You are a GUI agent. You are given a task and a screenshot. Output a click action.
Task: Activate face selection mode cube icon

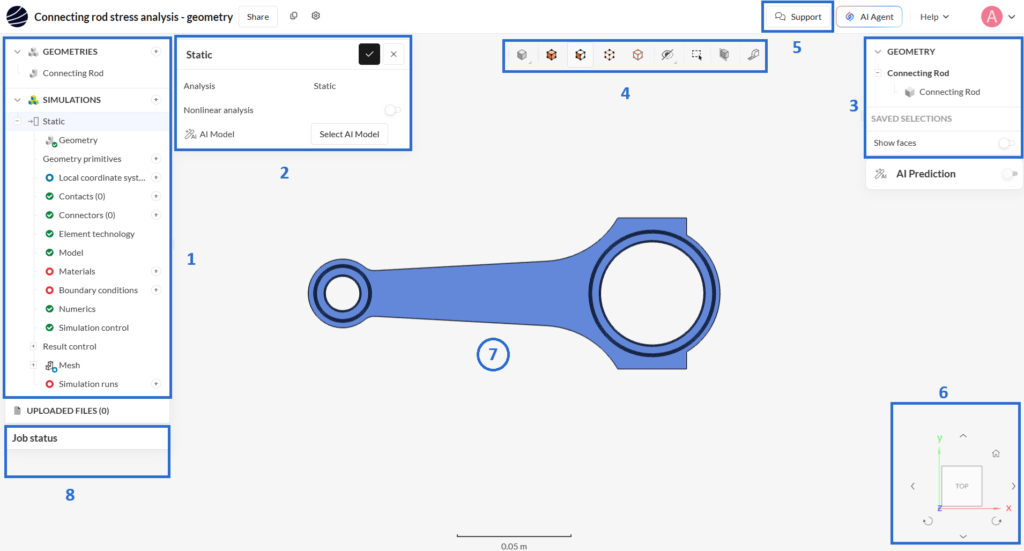click(580, 55)
